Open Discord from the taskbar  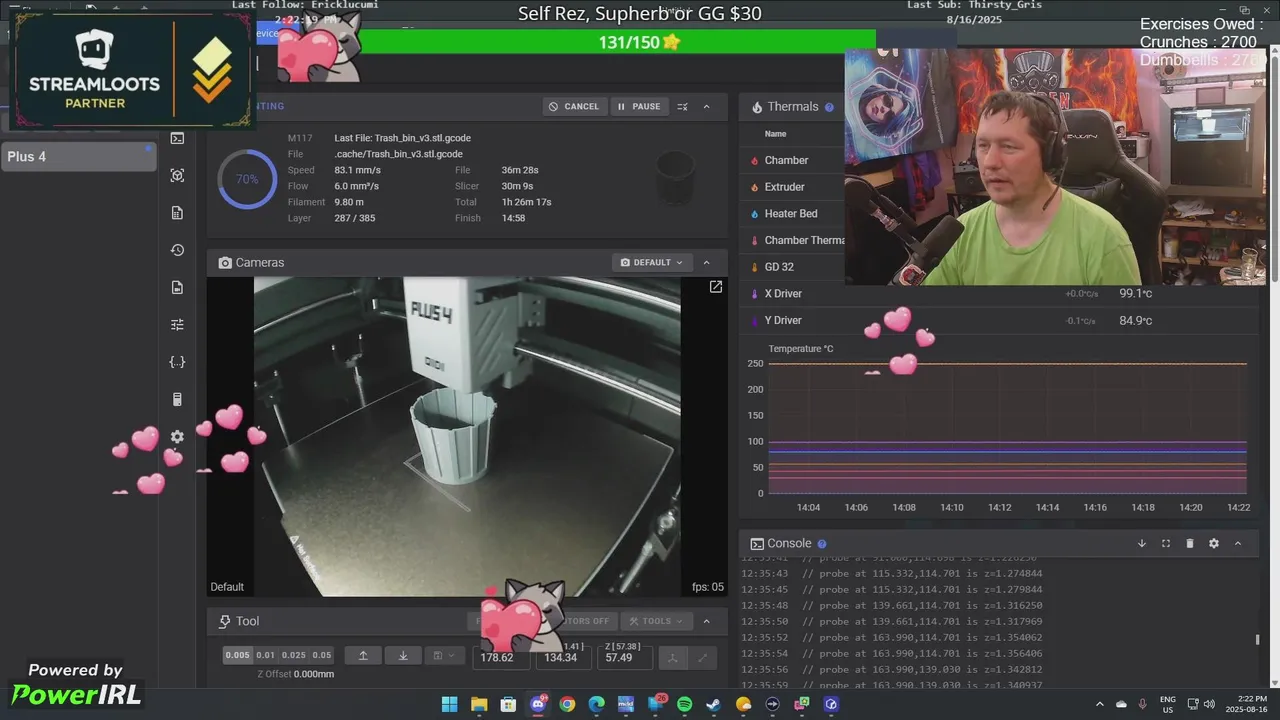tap(538, 704)
